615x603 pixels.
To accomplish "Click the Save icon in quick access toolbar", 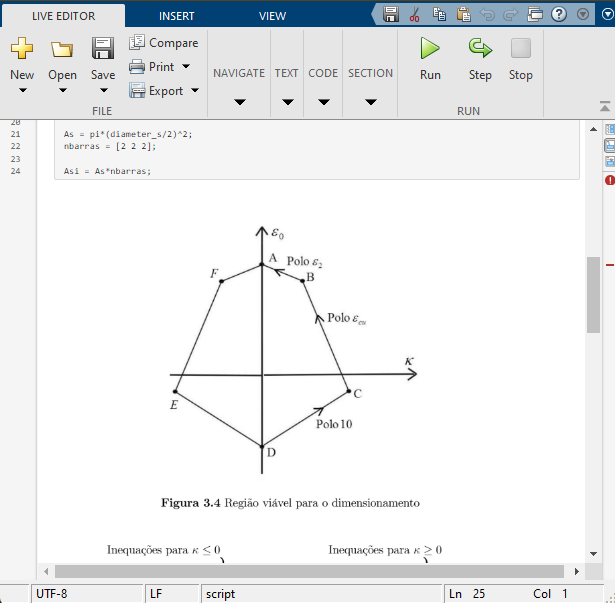I will (391, 15).
